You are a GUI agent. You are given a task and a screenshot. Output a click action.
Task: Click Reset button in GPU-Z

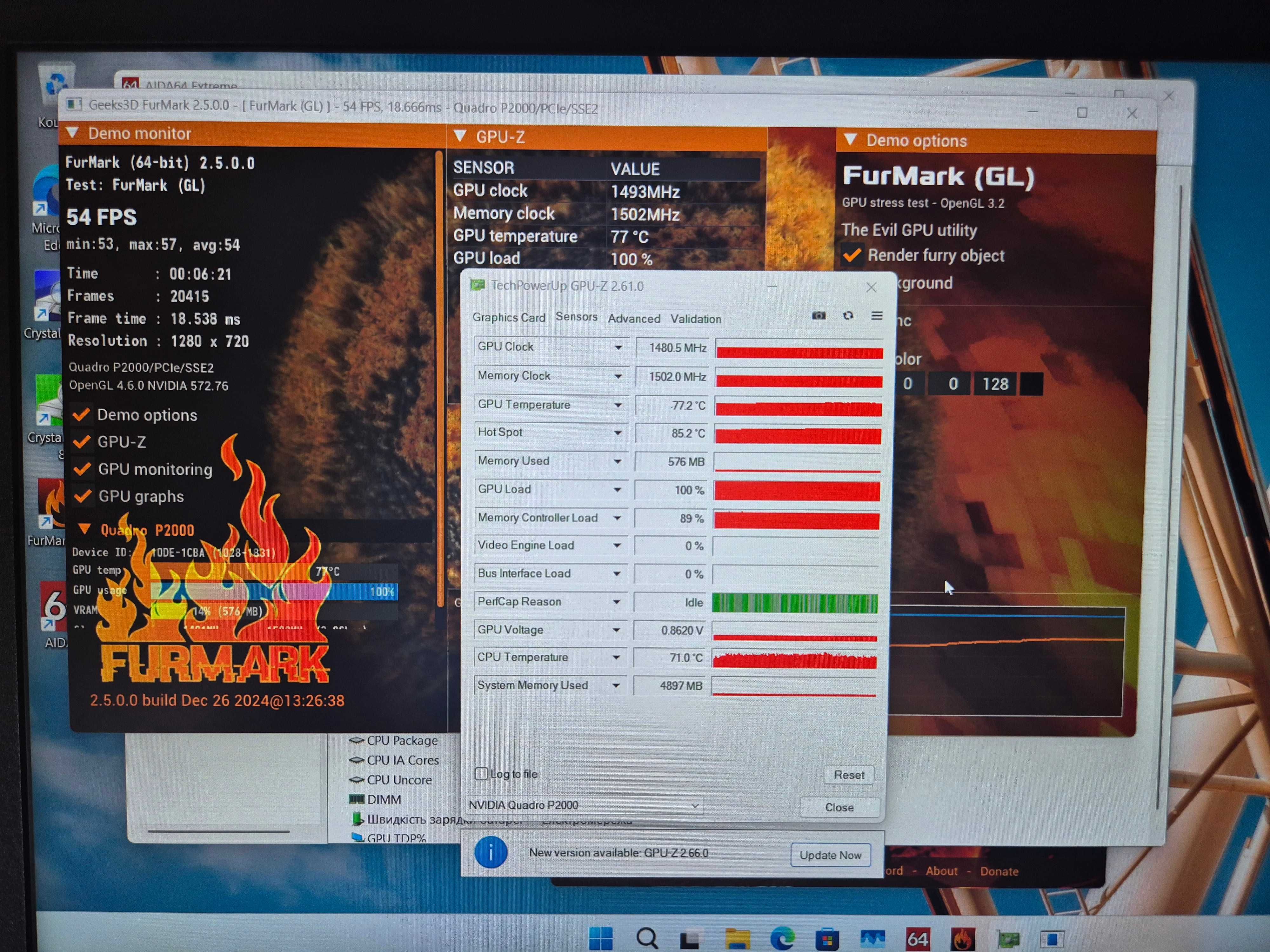pos(849,775)
